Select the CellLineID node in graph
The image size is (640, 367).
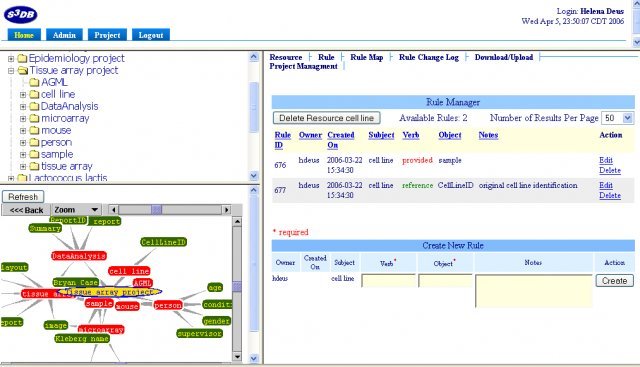click(x=163, y=242)
